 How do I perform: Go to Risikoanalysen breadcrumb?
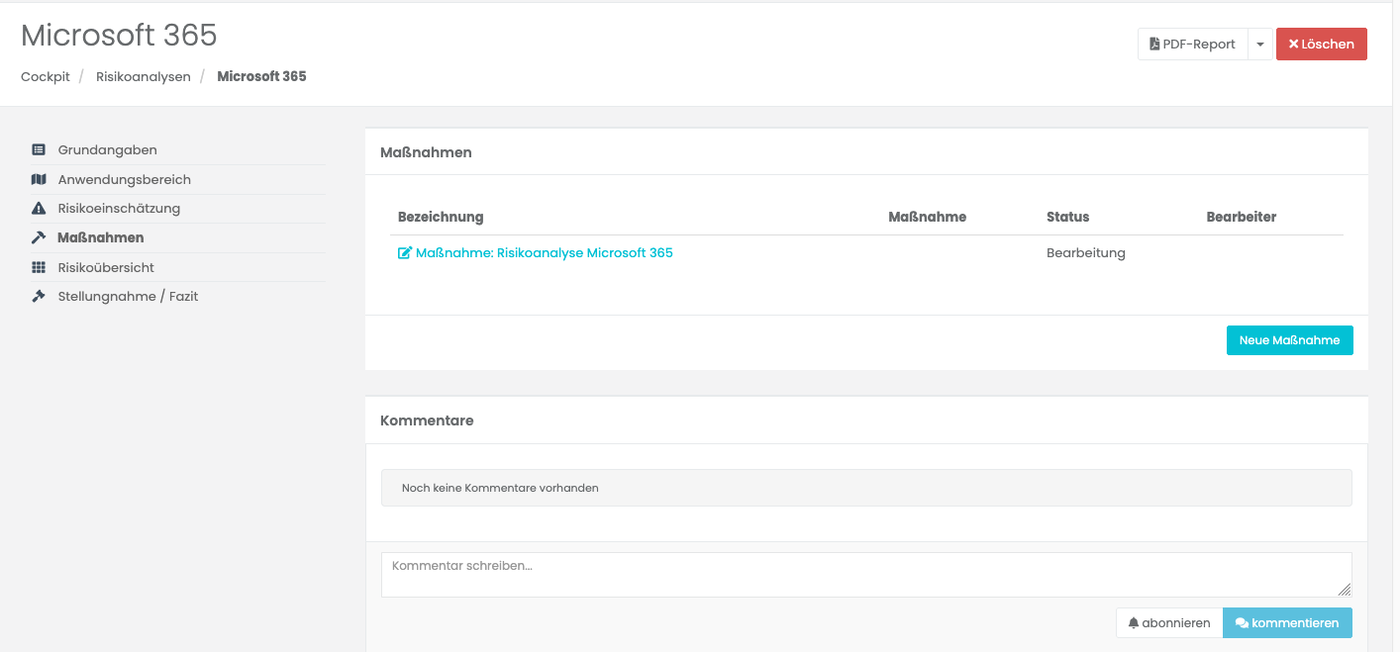point(143,76)
